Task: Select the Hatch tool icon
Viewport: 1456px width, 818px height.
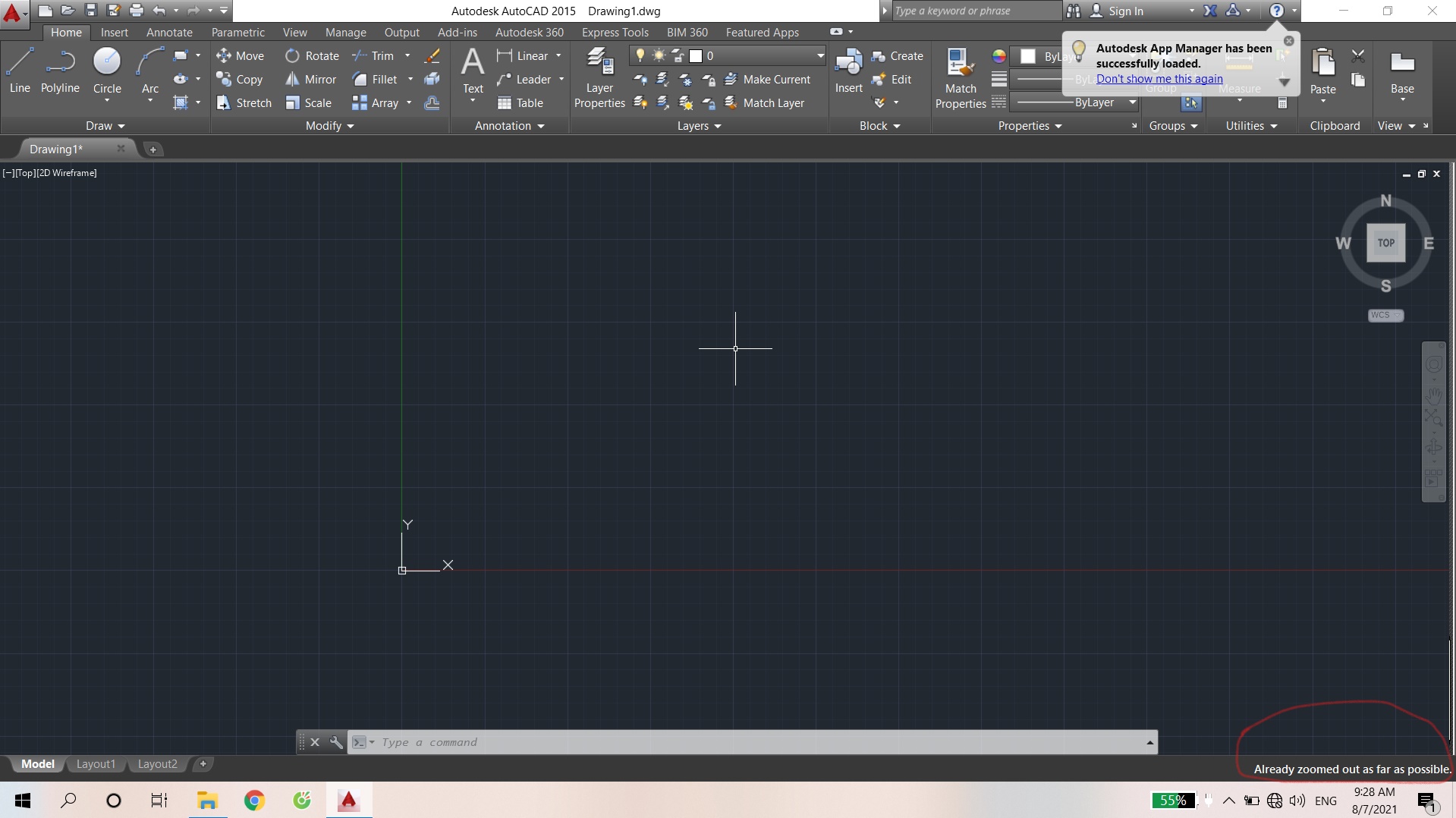Action: pos(181,103)
